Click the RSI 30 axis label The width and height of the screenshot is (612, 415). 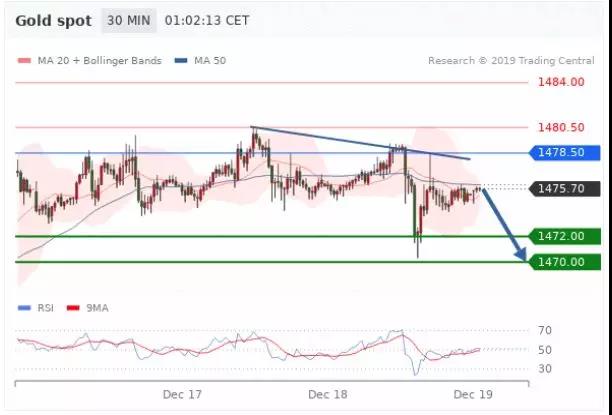click(x=545, y=369)
